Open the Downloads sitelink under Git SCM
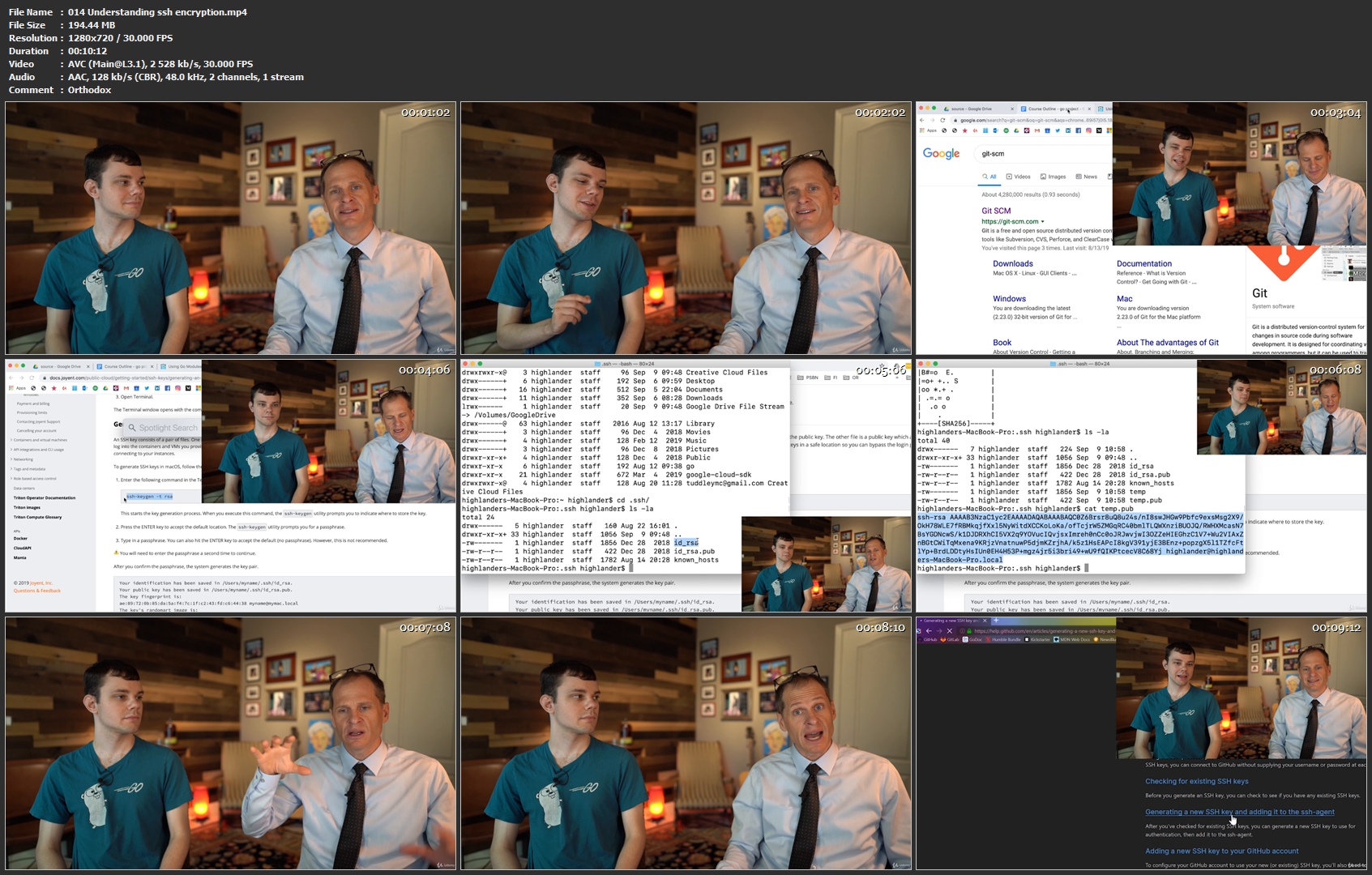This screenshot has width=1372, height=875. (1013, 263)
